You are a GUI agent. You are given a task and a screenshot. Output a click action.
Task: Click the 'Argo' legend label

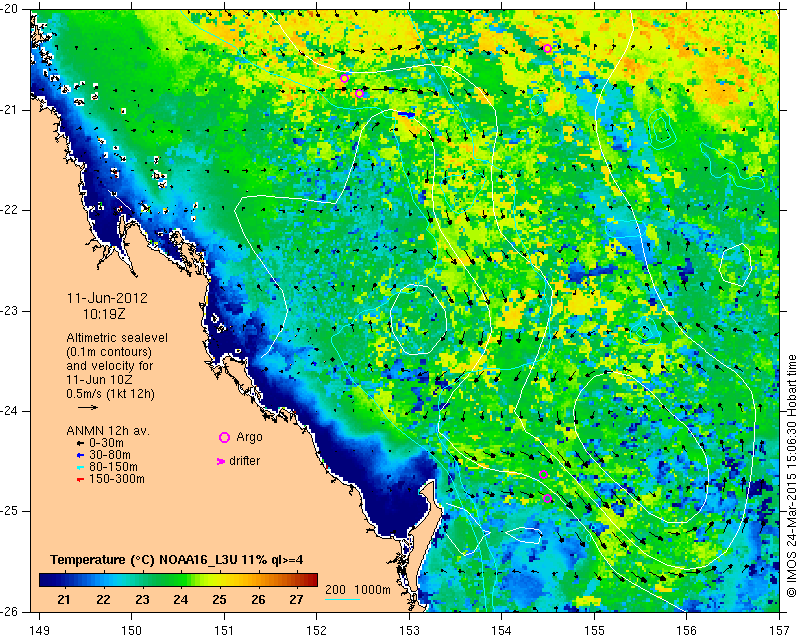(x=249, y=437)
